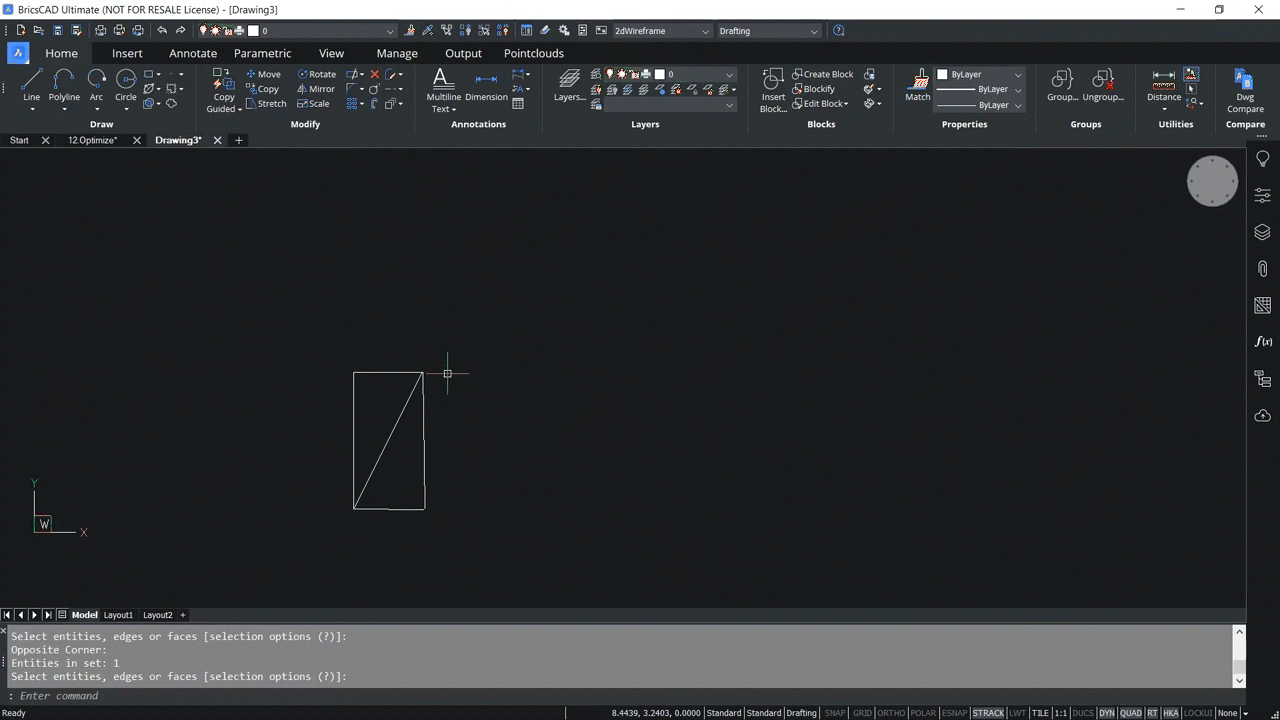The width and height of the screenshot is (1280, 720).
Task: Click the Save icon in the quick toolbar
Action: [57, 31]
